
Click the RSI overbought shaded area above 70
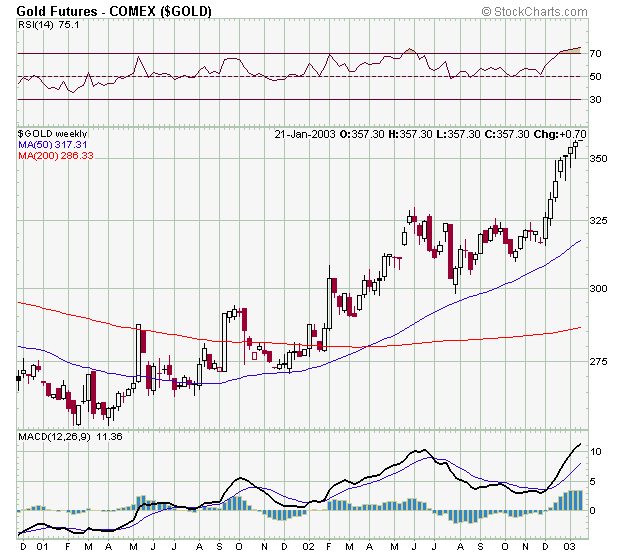[x=571, y=51]
